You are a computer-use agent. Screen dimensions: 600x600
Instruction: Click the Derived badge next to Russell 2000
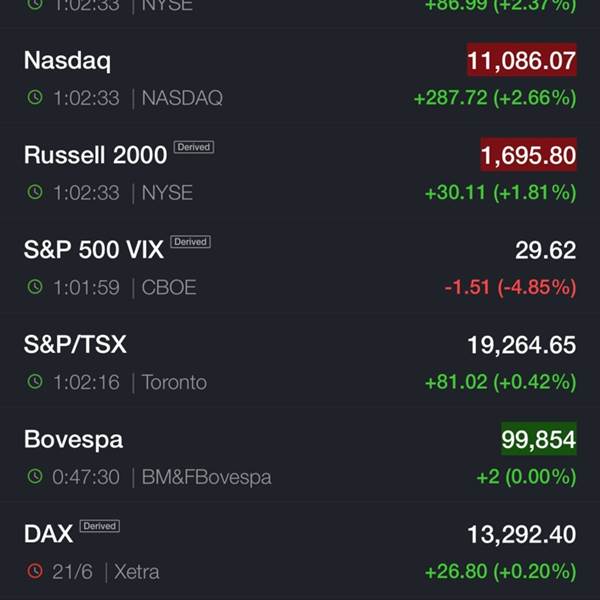tap(194, 147)
